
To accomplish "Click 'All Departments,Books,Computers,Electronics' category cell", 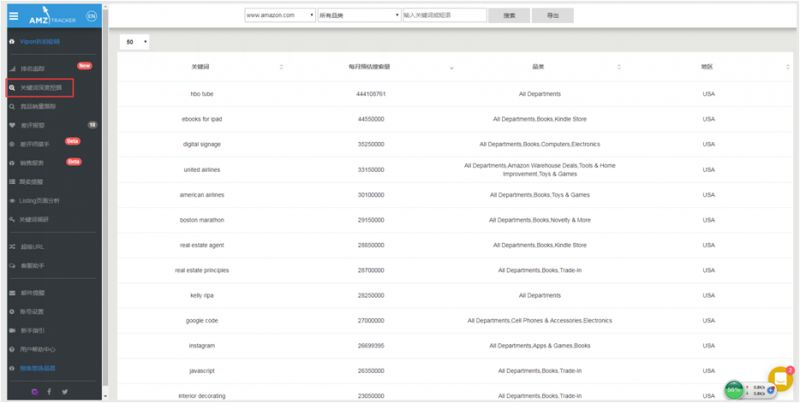I will 540,144.
